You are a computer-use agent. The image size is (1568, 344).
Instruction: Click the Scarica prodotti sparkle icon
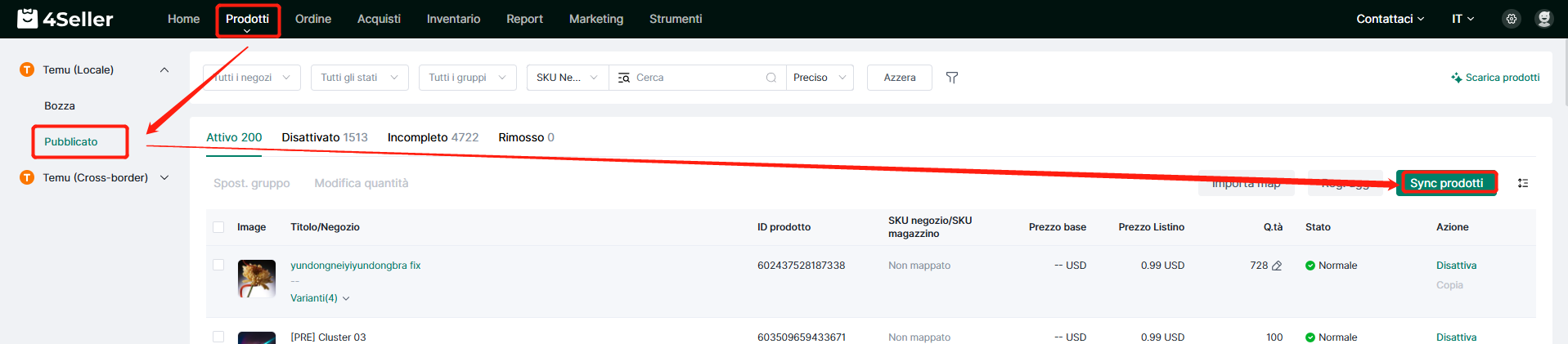[1457, 78]
